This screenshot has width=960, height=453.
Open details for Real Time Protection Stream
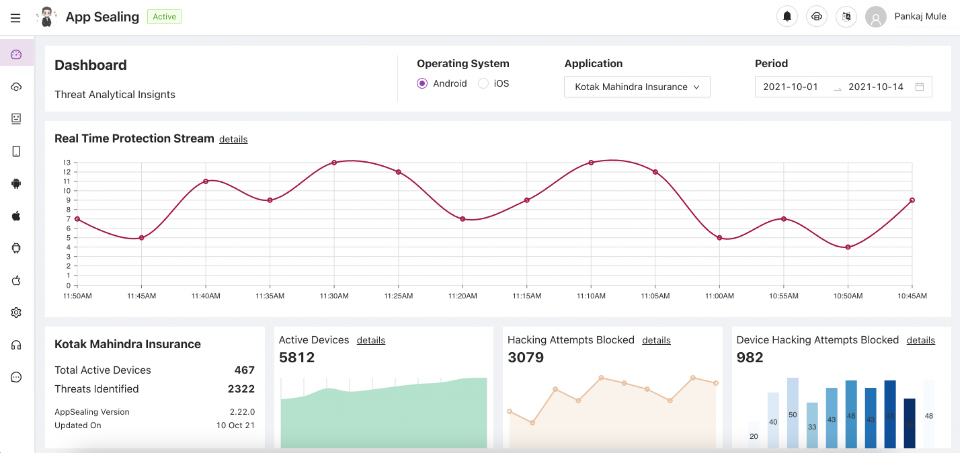(233, 139)
